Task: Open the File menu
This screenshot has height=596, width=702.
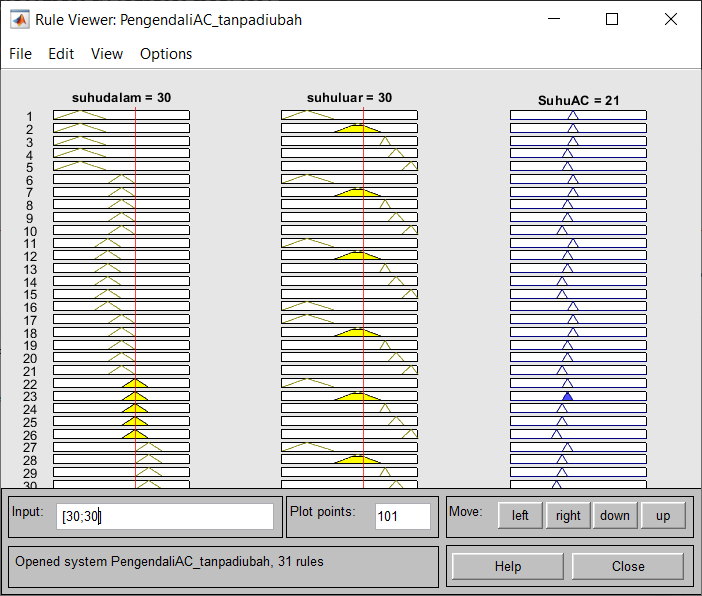Action: pyautogui.click(x=20, y=54)
